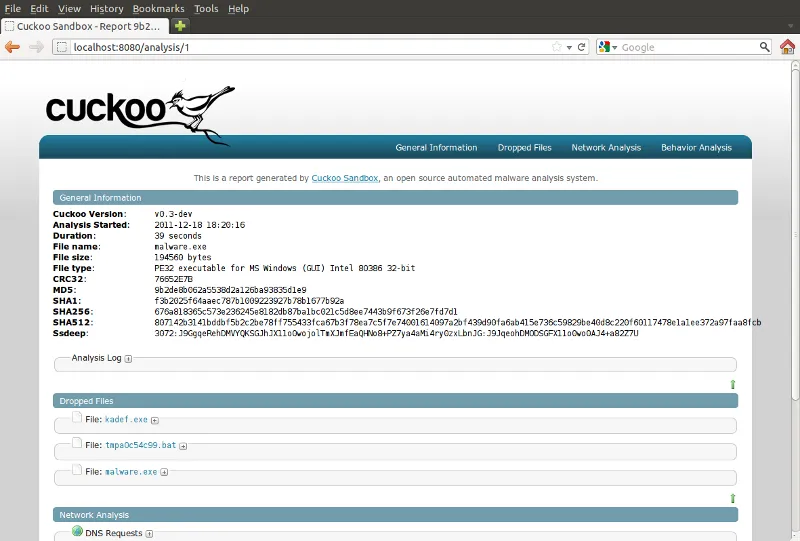Expand tmpa0c54c99.bat file details

(183, 446)
